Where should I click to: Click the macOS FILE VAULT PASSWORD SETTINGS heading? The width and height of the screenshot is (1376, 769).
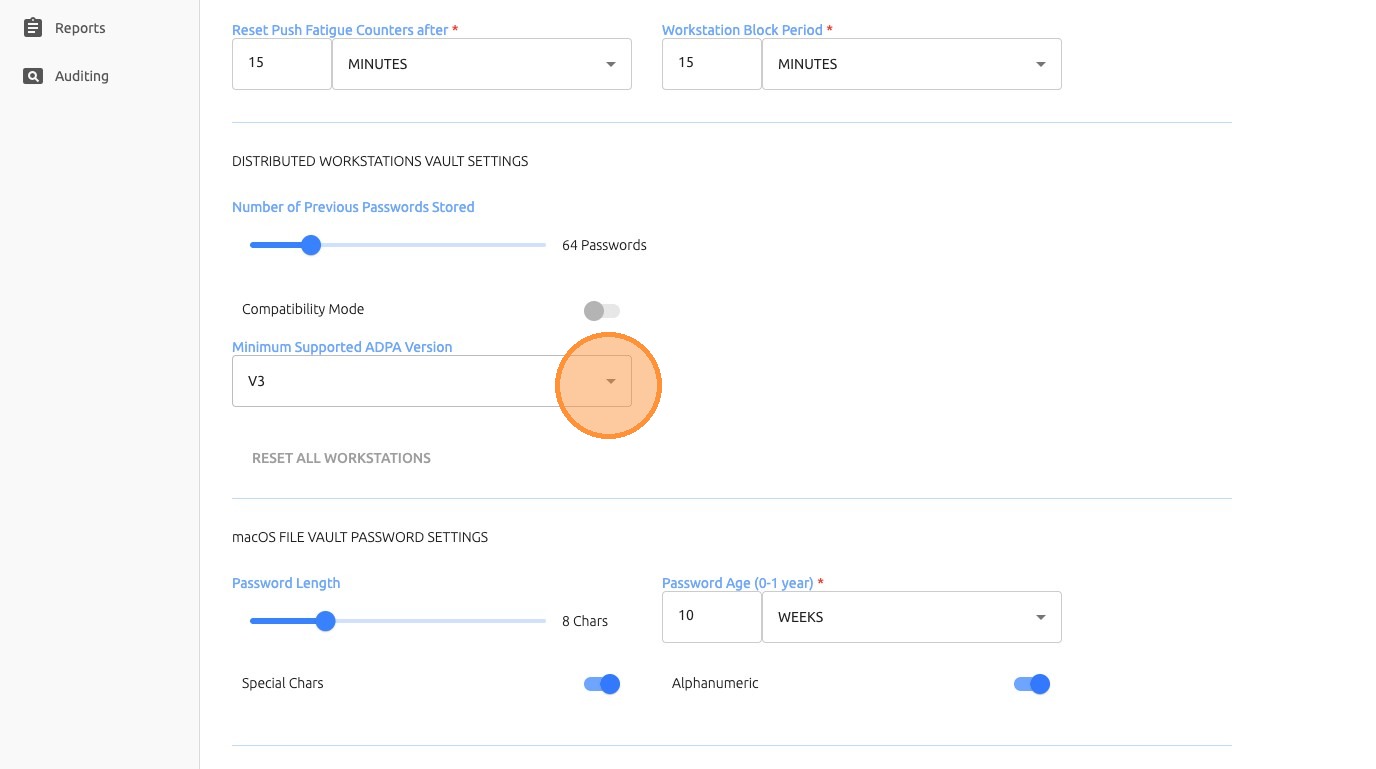tap(360, 537)
